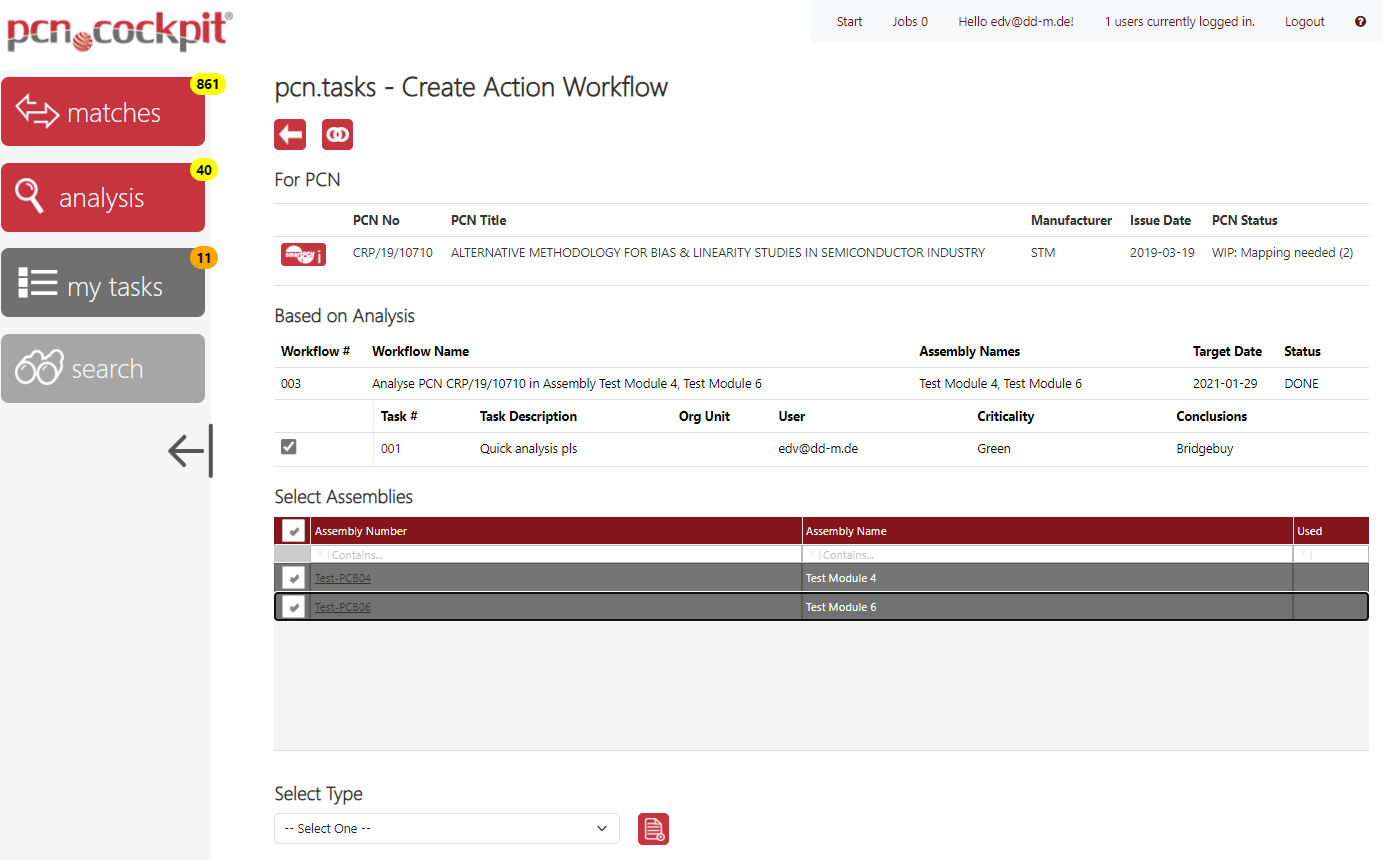Open the Select Type dropdown
This screenshot has width=1382, height=860.
tap(446, 829)
